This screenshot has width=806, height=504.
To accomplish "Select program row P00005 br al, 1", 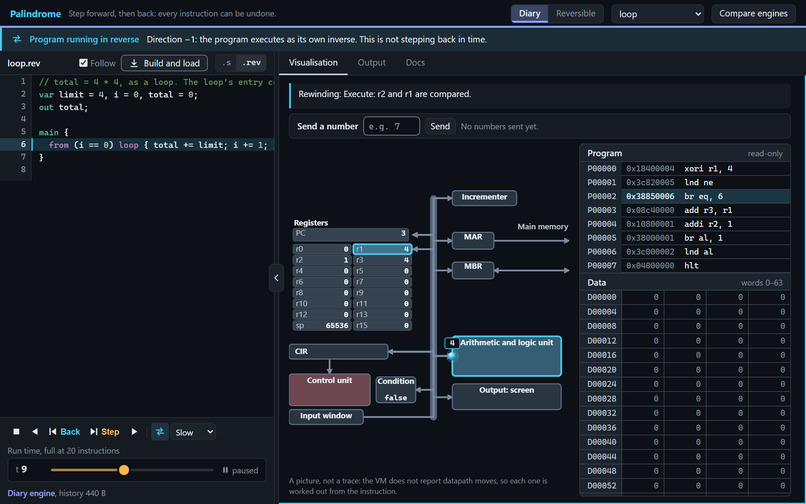I will pyautogui.click(x=685, y=238).
